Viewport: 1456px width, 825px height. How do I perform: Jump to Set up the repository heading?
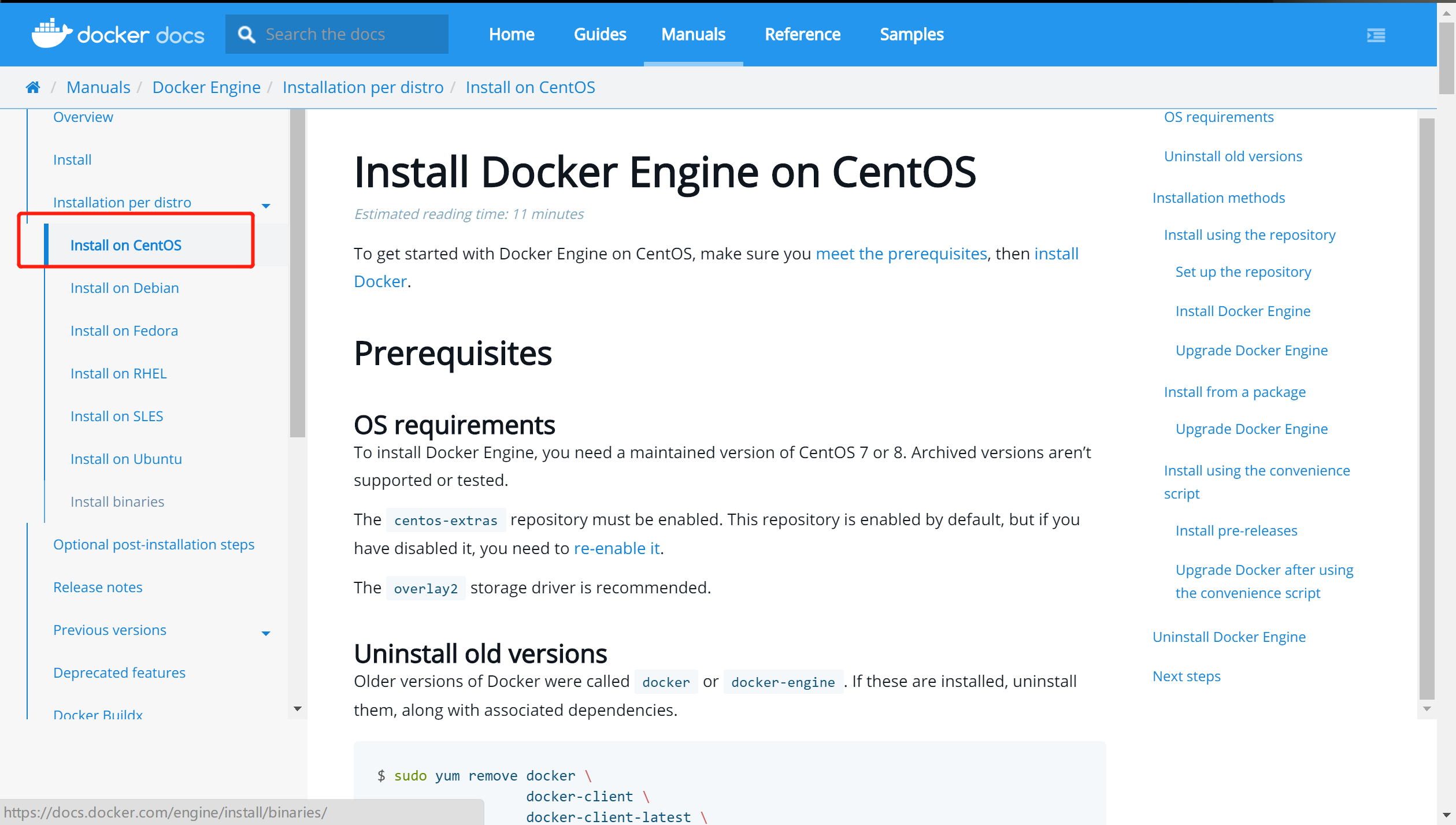[1243, 272]
